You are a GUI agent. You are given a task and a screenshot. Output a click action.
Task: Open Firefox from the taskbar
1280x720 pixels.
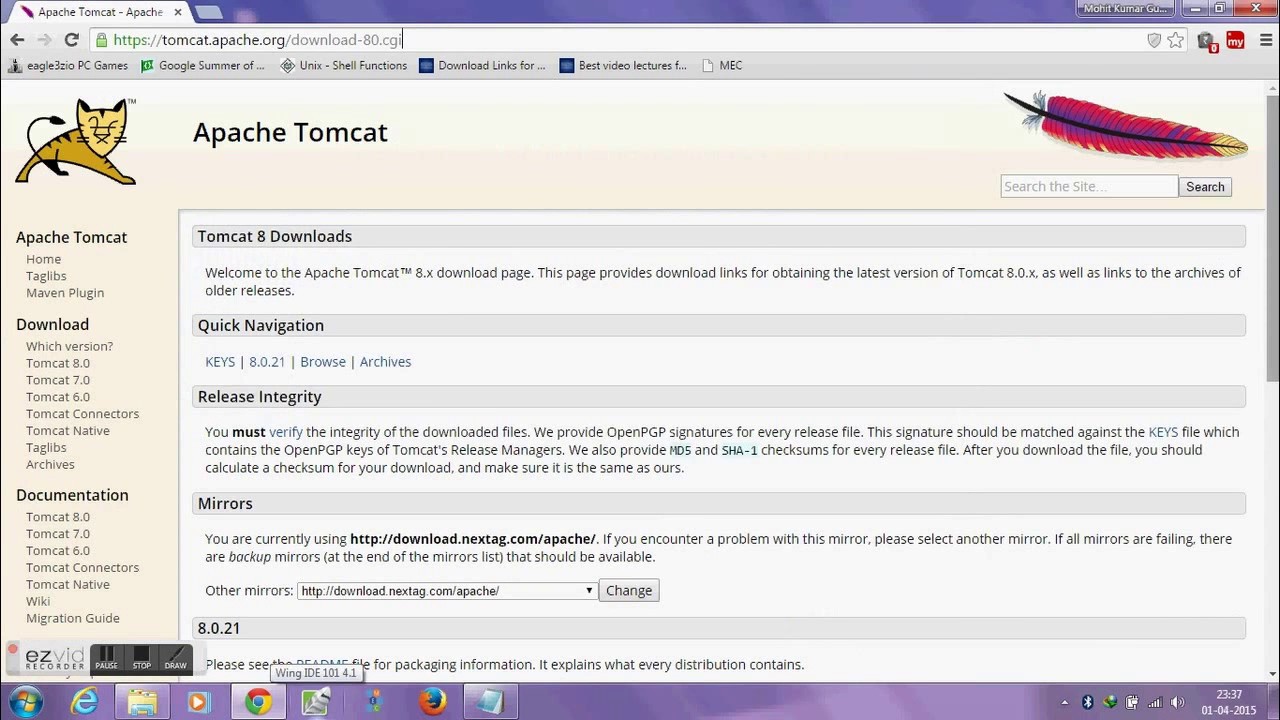[432, 702]
